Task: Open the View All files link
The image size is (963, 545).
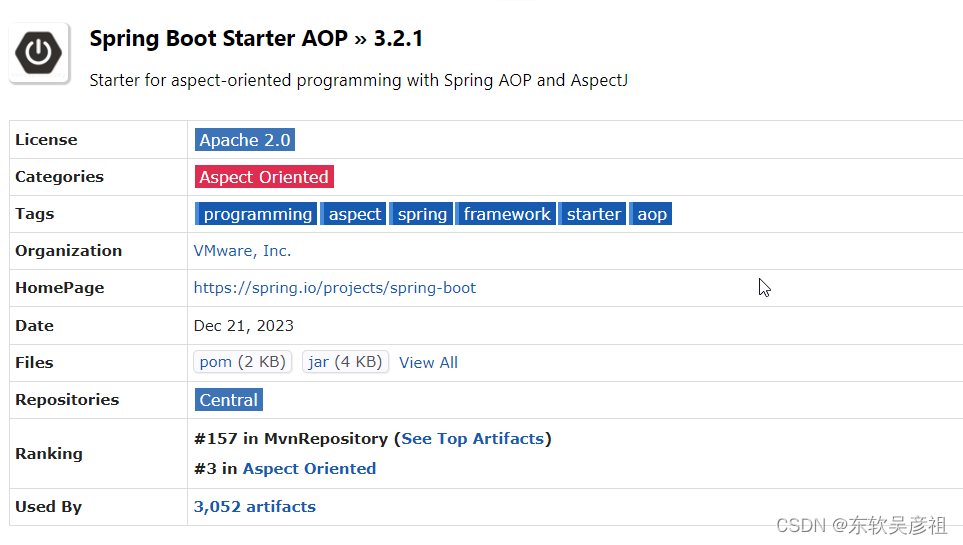Action: point(429,363)
